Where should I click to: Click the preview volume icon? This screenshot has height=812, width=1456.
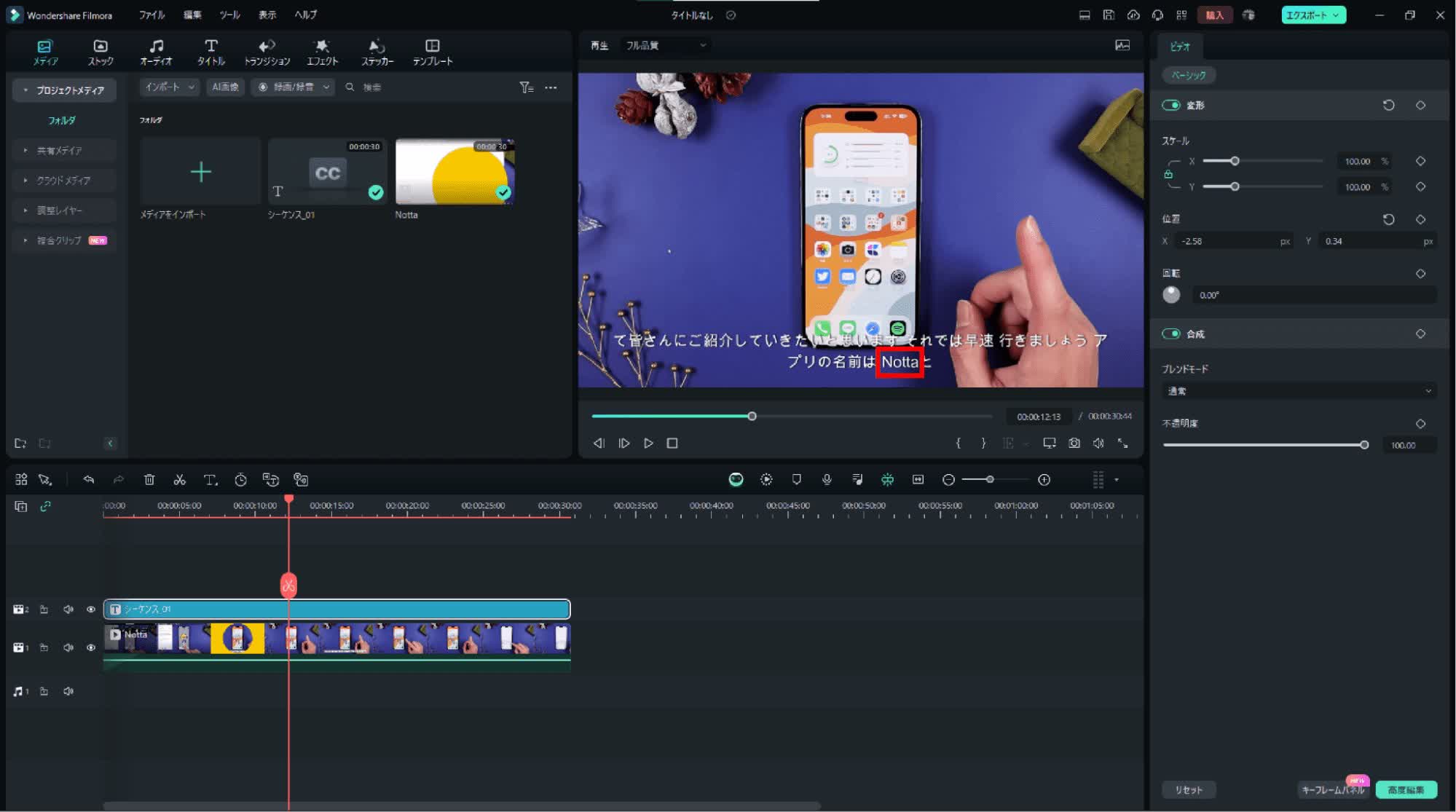(x=1098, y=443)
